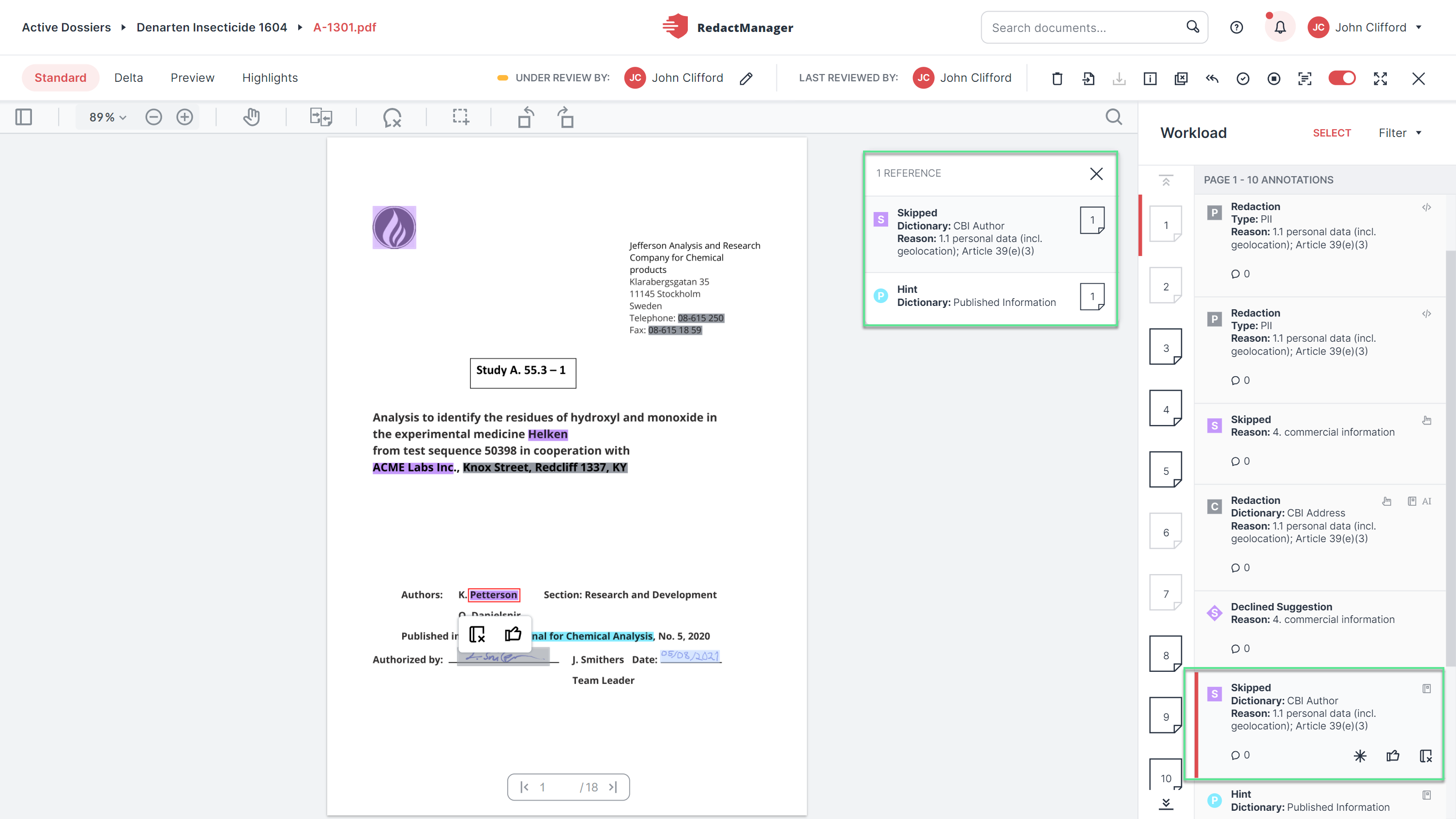Click thumbs-up in the floating popup near the Authors line
The width and height of the screenshot is (1456, 819).
513,634
